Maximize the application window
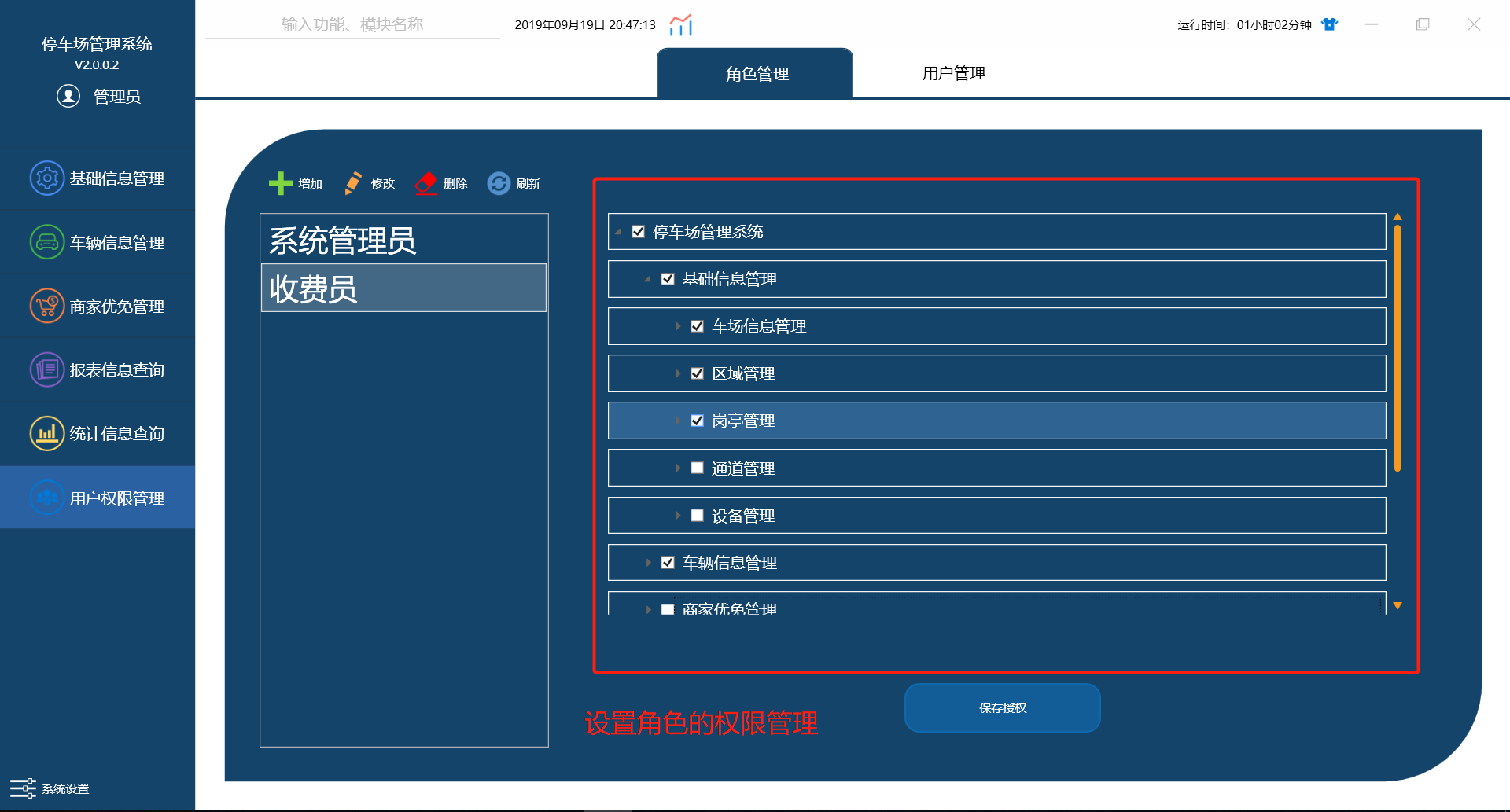Screen dimensions: 1510x812 [x=1423, y=24]
